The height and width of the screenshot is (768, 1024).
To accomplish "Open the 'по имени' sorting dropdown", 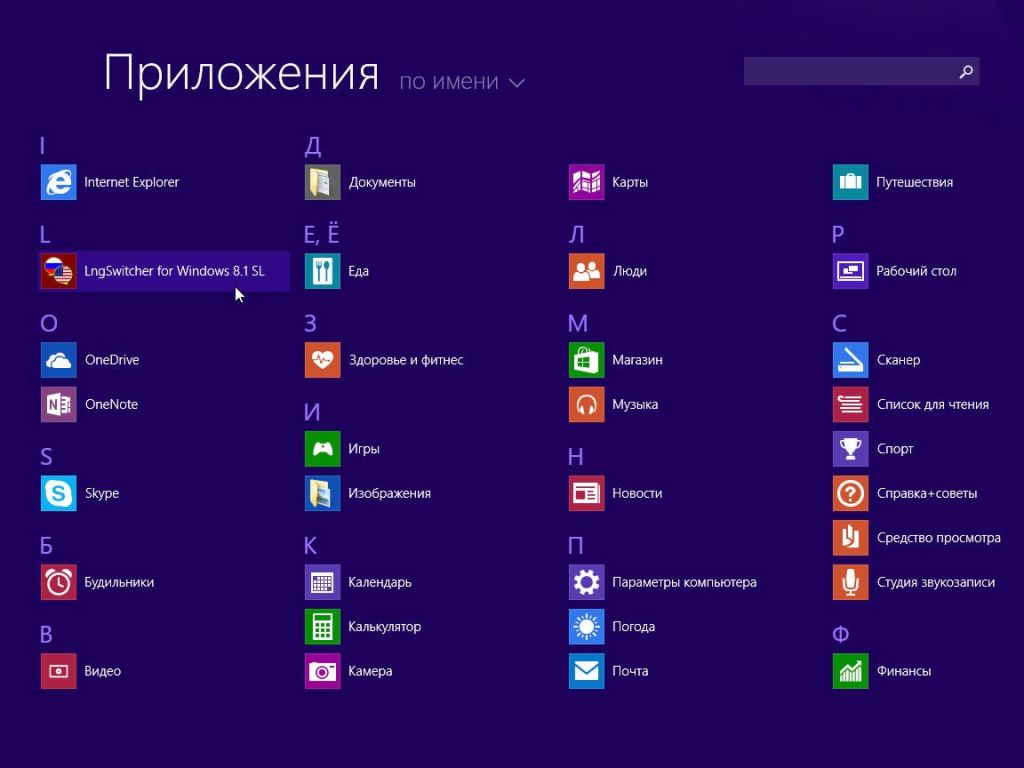I will (x=462, y=82).
